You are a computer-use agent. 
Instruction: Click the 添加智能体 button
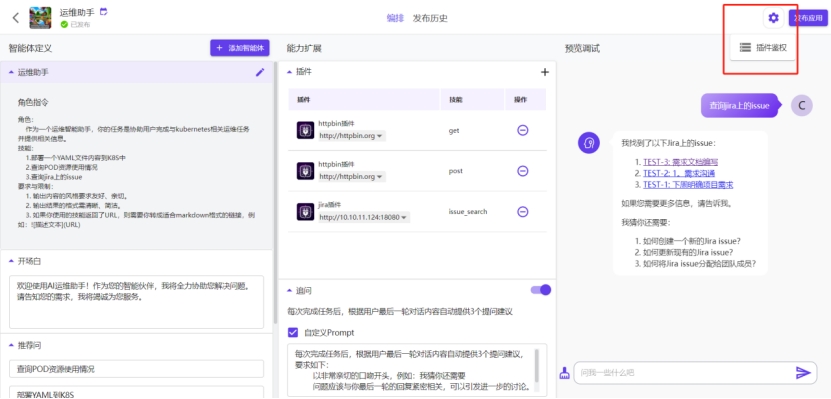pos(240,48)
